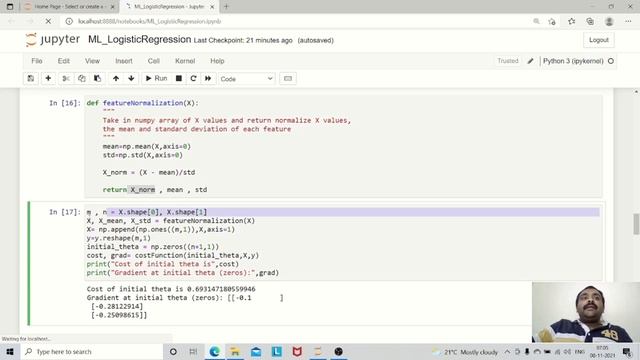
Task: Rename notebook by clicking ML_LogisticRegression title
Action: pyautogui.click(x=140, y=40)
